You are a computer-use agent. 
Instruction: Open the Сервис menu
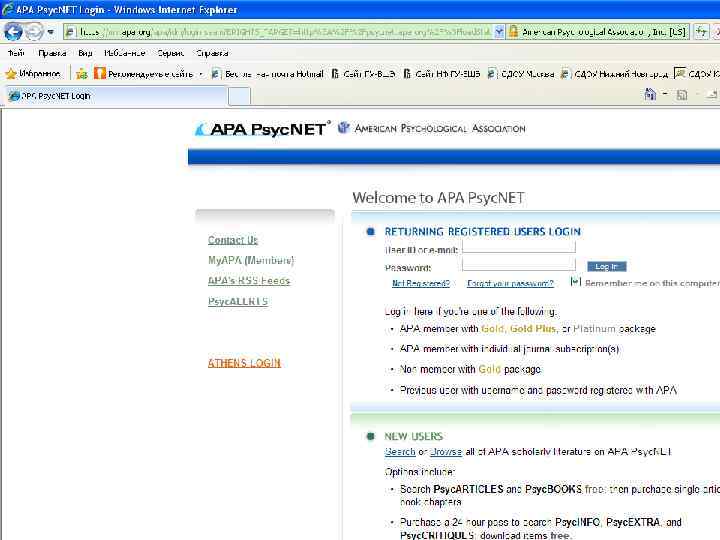click(170, 53)
